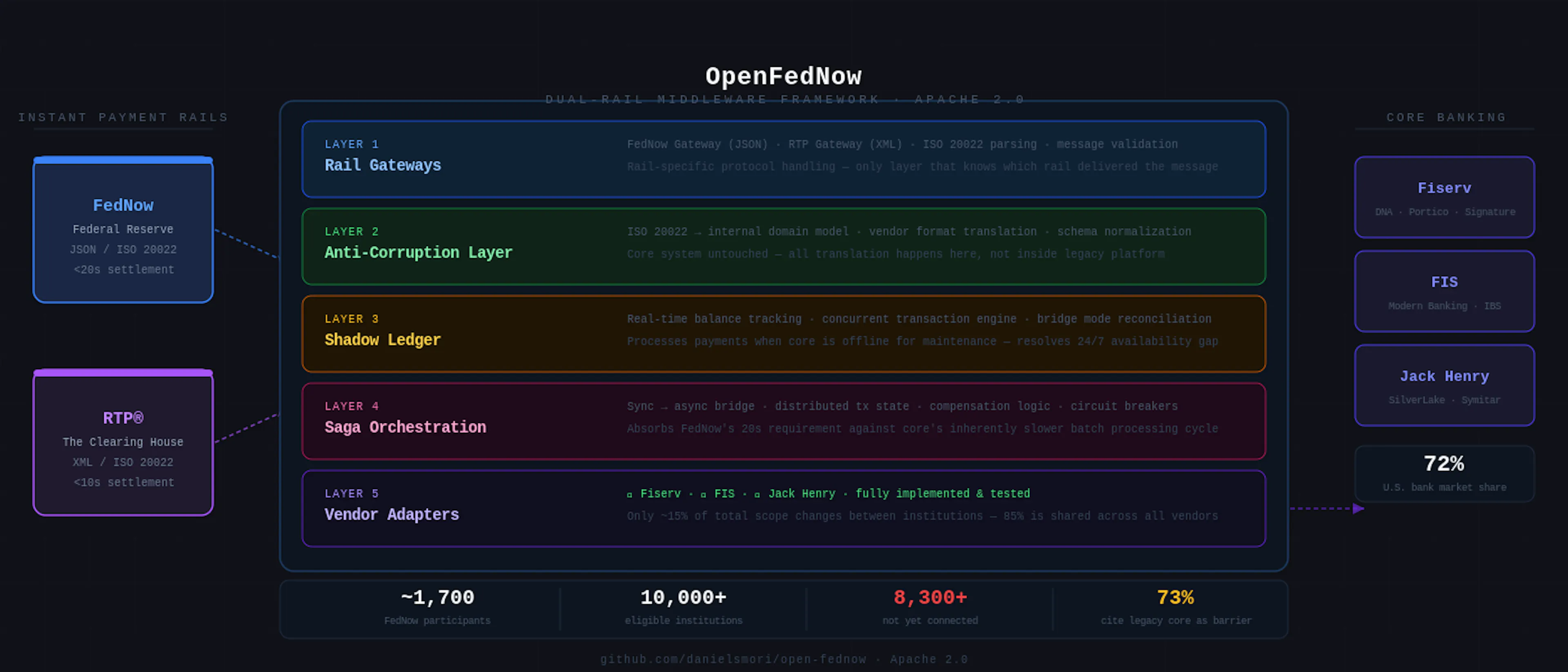This screenshot has width=1568, height=672.
Task: Click 'Absorbs FedNow's 20s requirement' line
Action: coord(922,429)
